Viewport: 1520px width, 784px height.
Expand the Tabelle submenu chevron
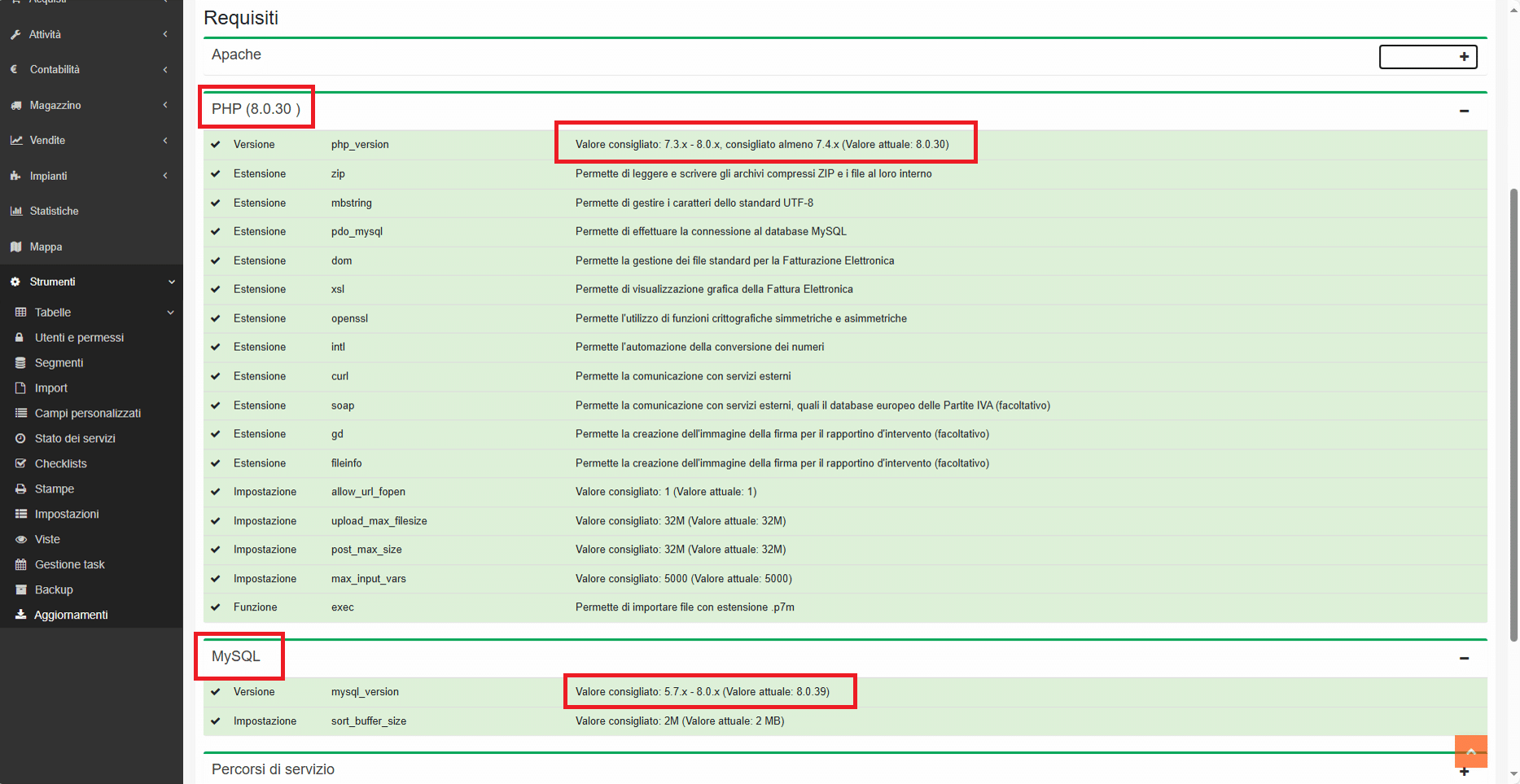(170, 313)
